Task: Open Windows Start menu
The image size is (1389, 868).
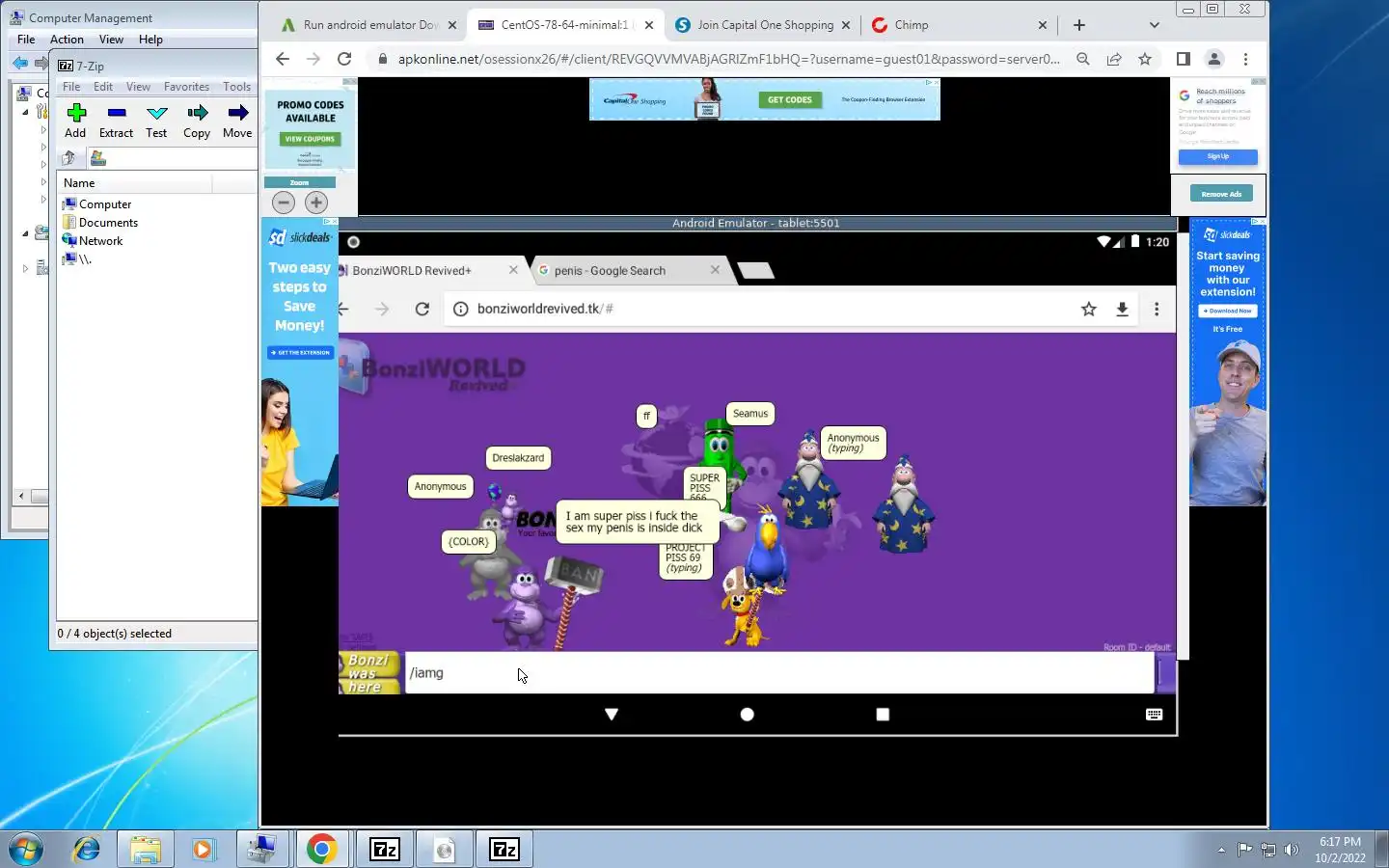Action: [25, 849]
